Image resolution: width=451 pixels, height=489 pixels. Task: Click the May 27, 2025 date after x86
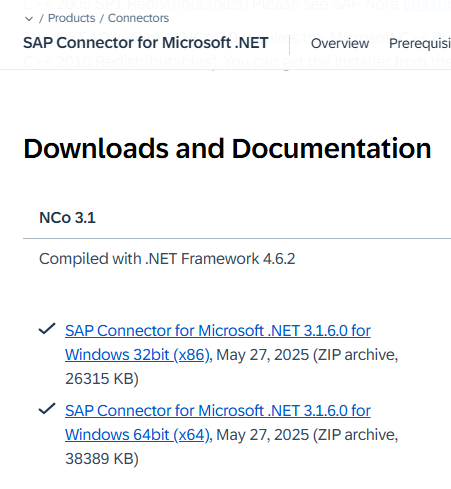coord(263,355)
